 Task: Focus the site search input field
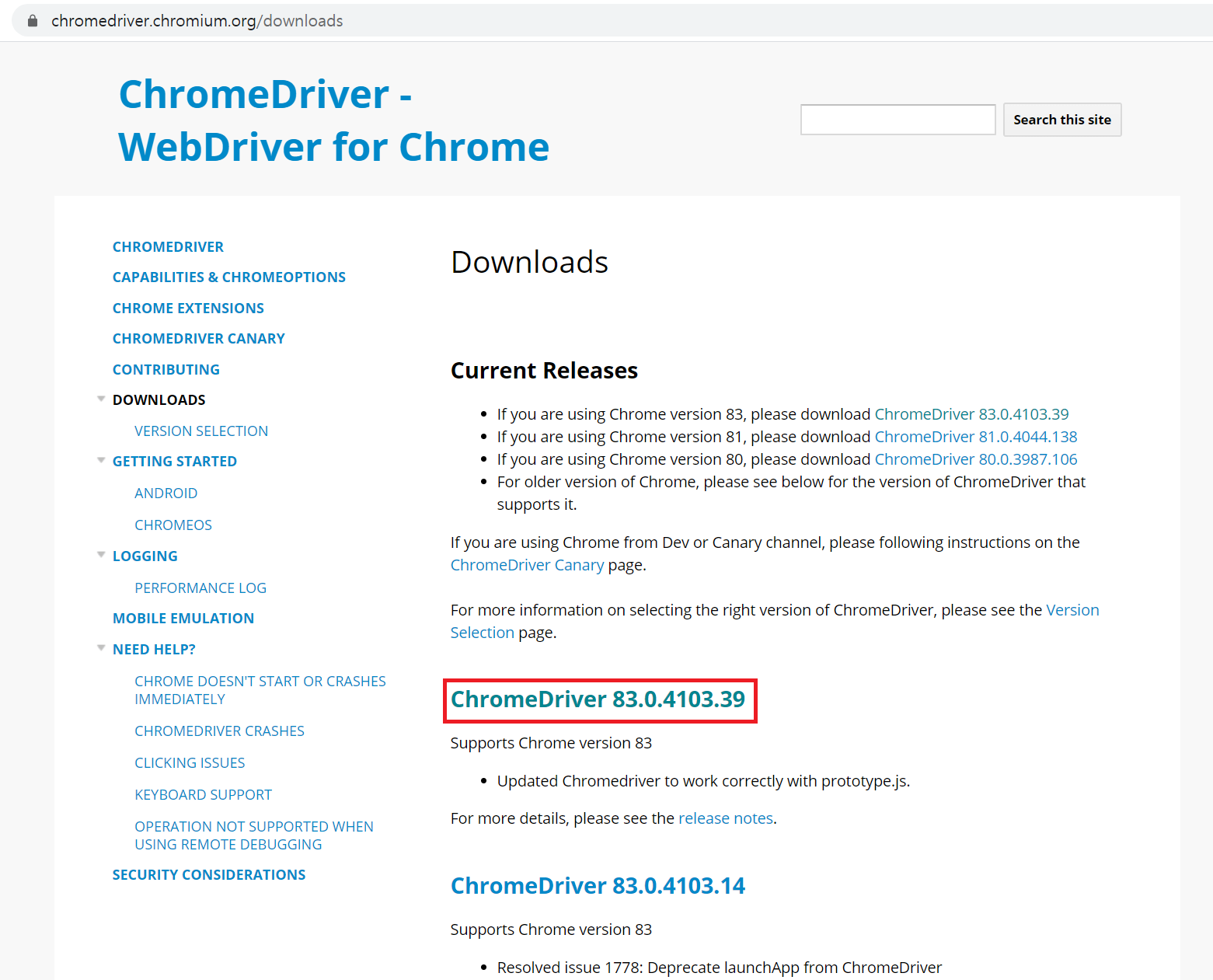(x=898, y=120)
